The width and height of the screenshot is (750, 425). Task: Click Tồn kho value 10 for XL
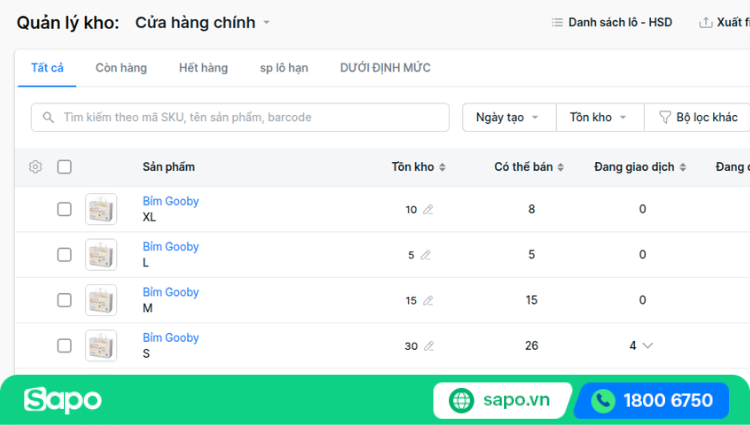click(411, 210)
